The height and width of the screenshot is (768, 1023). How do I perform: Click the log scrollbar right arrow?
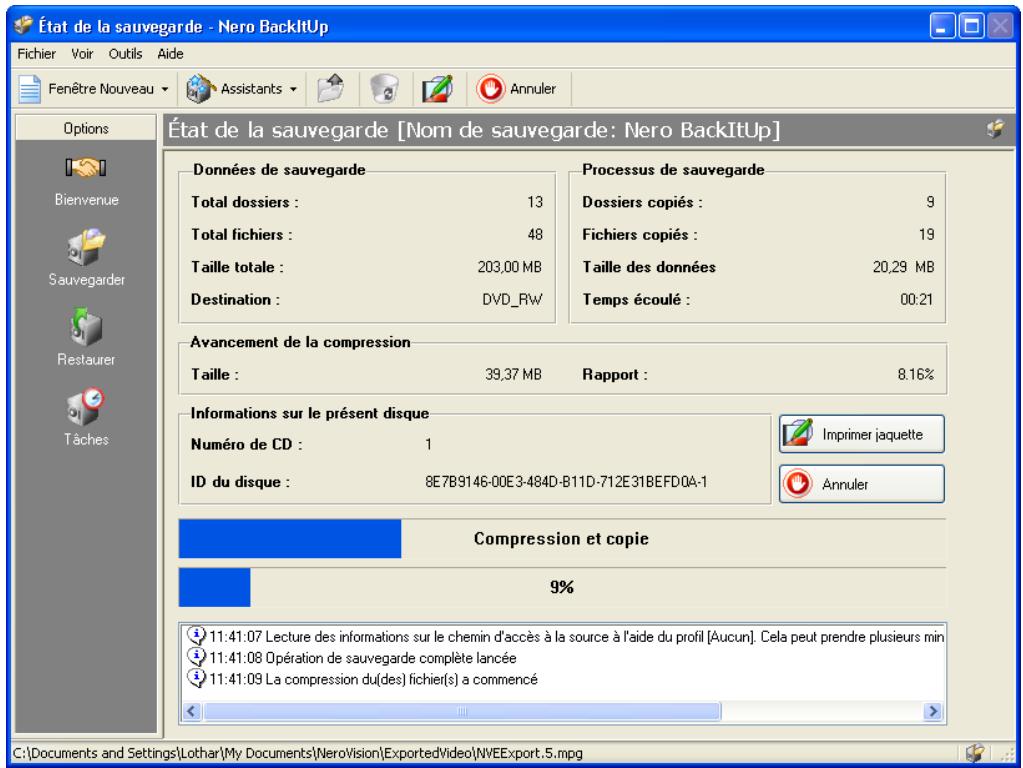pos(933,711)
